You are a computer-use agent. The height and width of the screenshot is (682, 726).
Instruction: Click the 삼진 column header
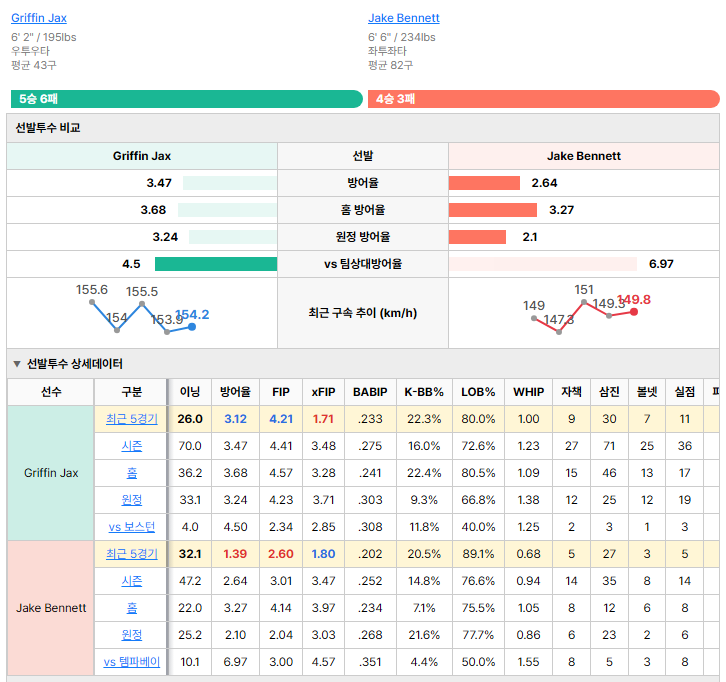pos(609,392)
